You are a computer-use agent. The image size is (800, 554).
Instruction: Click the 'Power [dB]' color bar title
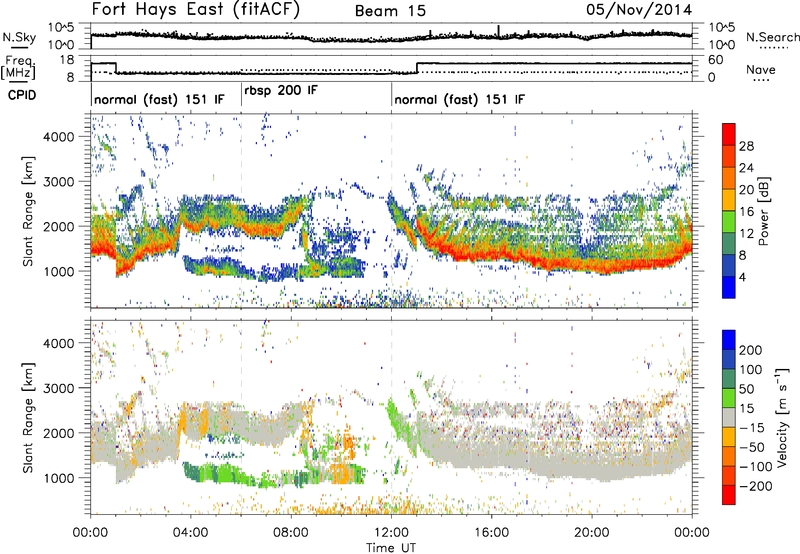(763, 211)
